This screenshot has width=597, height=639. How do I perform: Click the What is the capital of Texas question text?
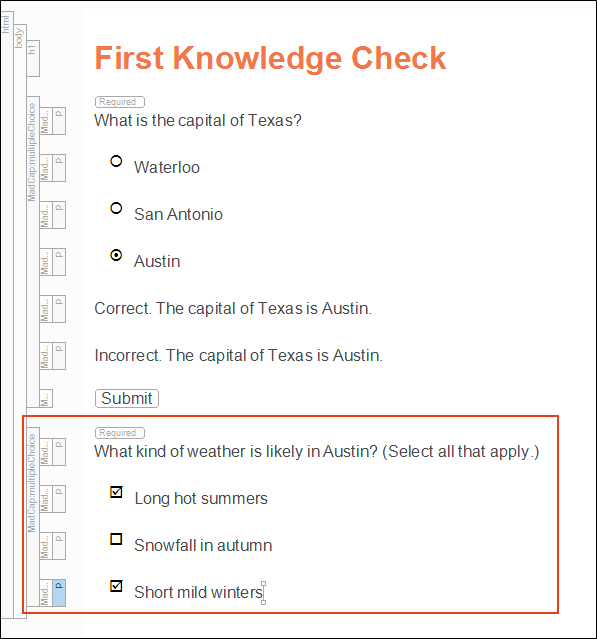[198, 121]
